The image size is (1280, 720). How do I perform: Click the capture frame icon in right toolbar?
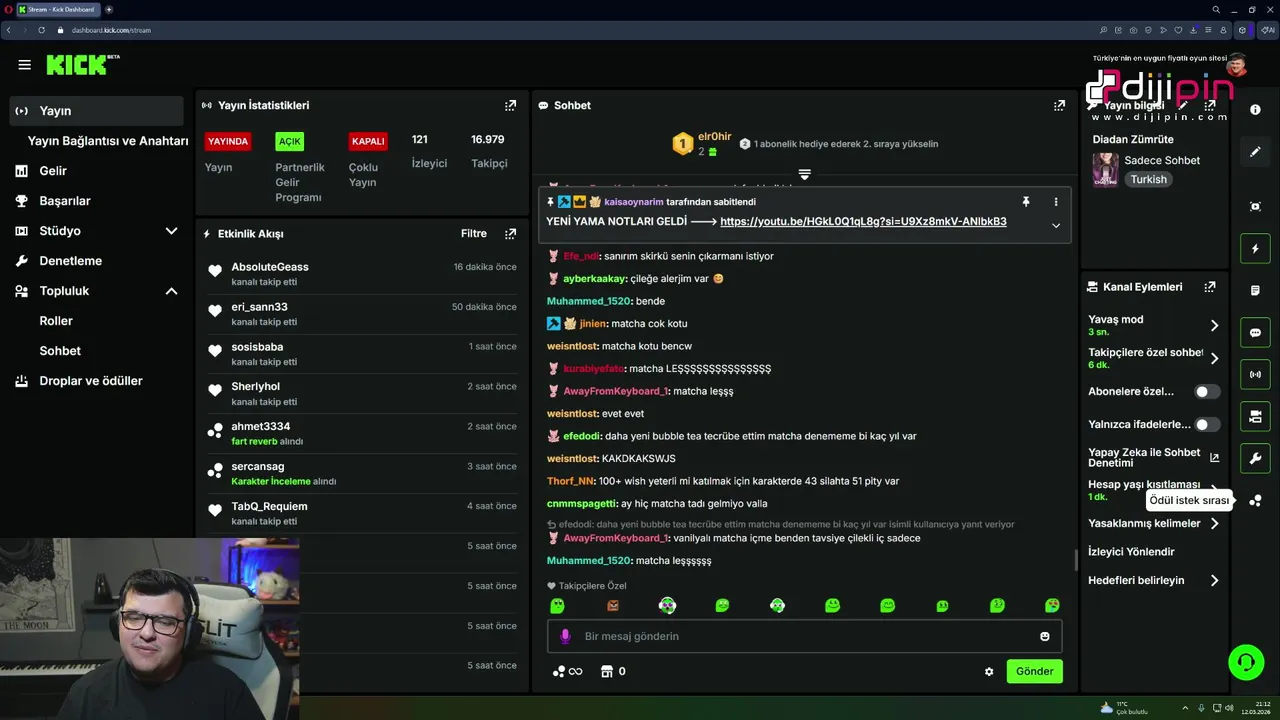pos(1255,207)
